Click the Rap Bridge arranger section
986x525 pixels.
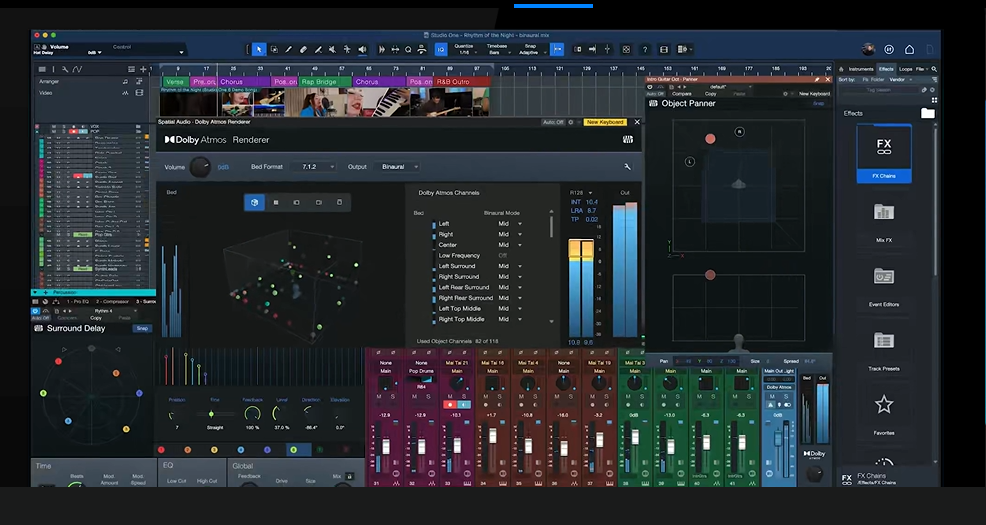[x=326, y=82]
